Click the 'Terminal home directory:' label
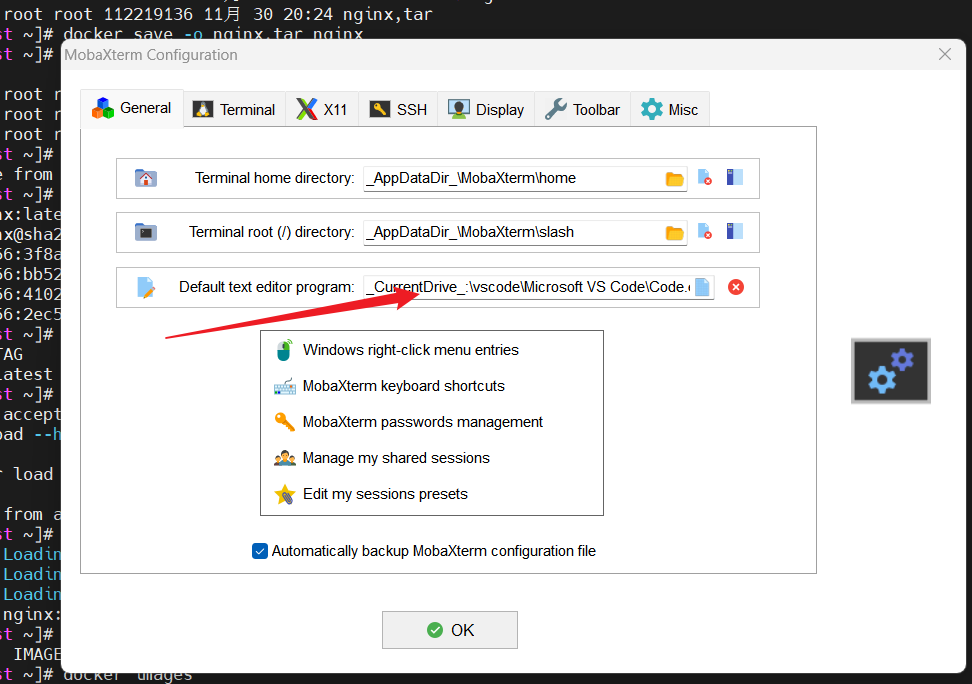The image size is (972, 684). 275,178
